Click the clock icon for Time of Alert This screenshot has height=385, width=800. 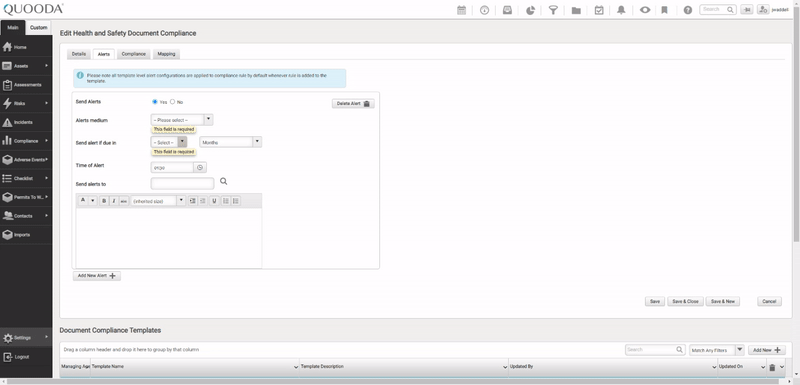pos(200,167)
